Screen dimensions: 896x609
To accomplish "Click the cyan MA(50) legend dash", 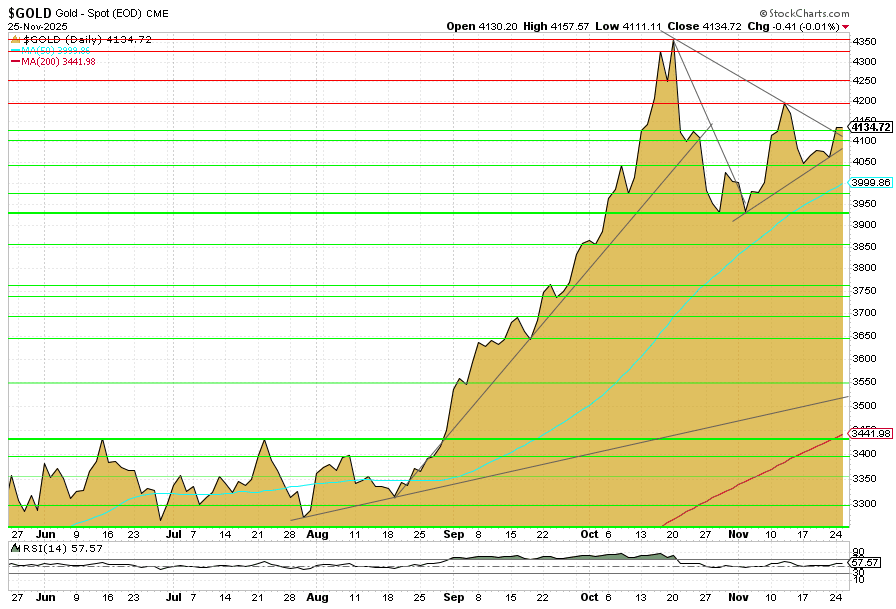I will pos(14,50).
